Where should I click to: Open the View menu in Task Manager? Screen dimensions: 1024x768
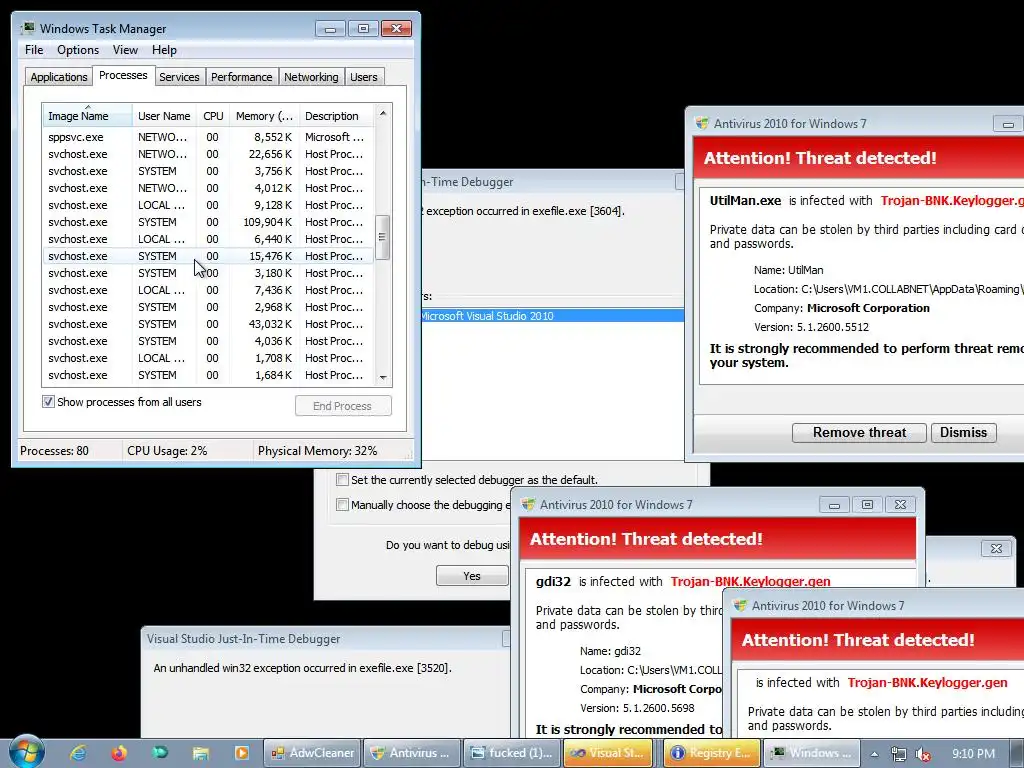[125, 50]
